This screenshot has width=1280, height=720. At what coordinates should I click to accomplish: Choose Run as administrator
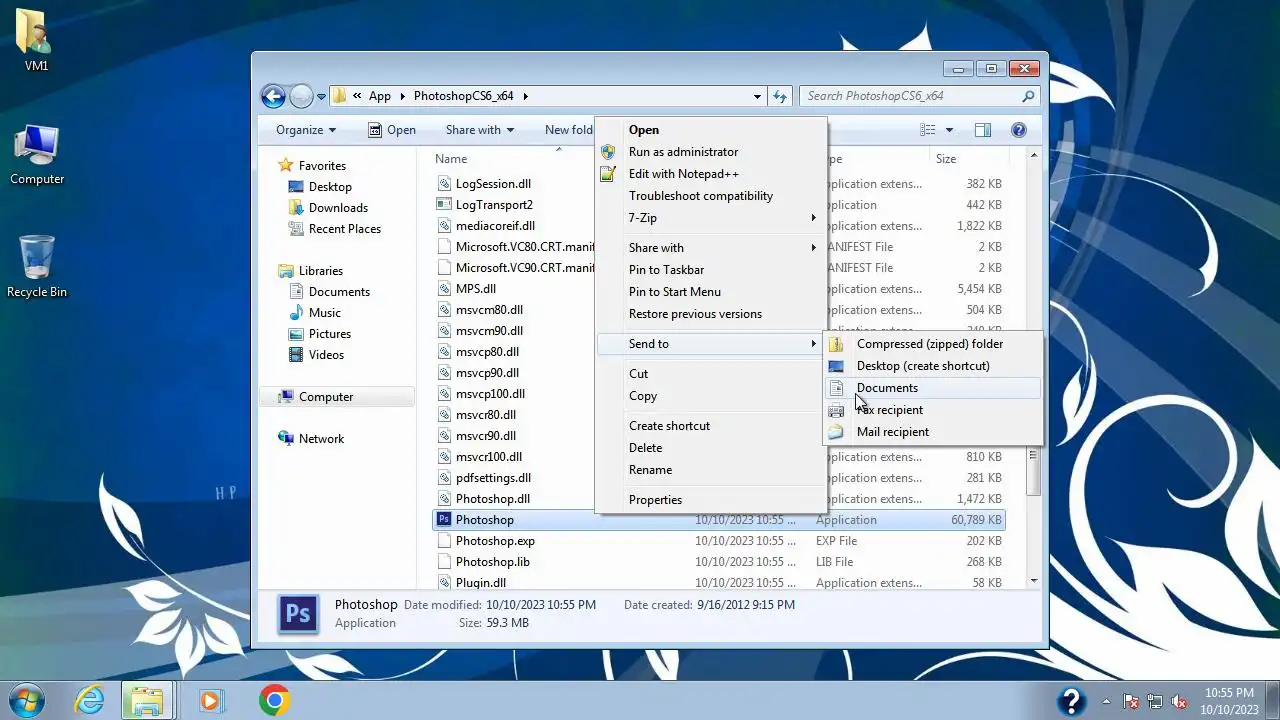pyautogui.click(x=683, y=152)
